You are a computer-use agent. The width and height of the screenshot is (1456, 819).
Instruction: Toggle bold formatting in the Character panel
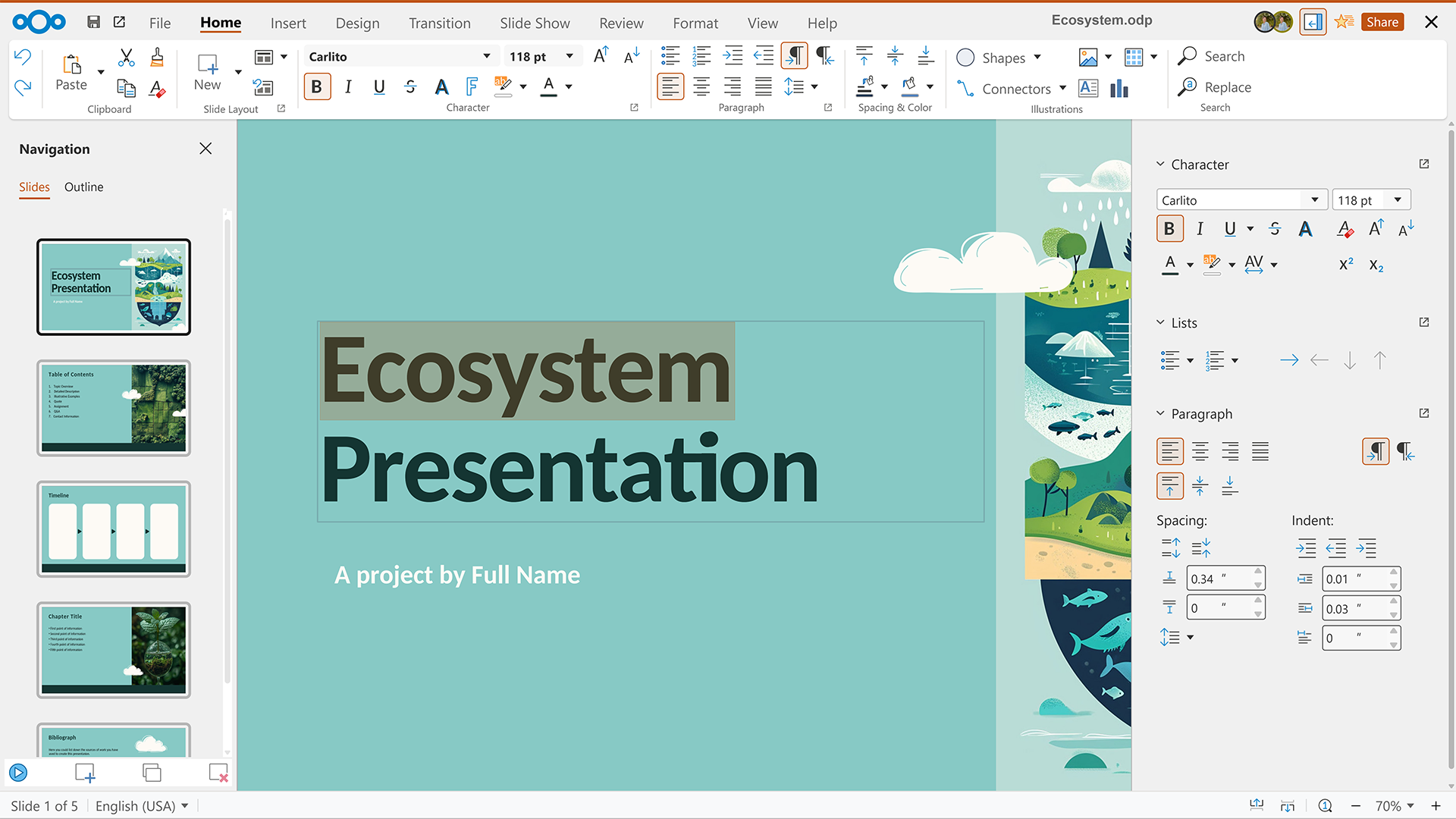pos(1170,228)
